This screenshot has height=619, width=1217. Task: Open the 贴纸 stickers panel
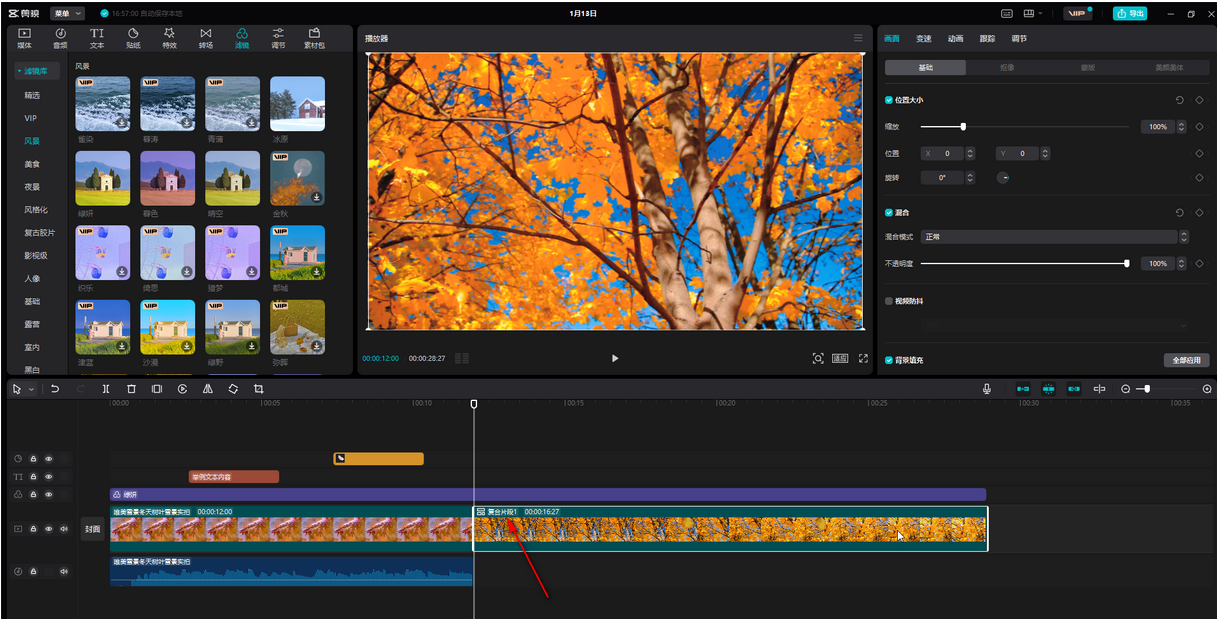tap(133, 38)
